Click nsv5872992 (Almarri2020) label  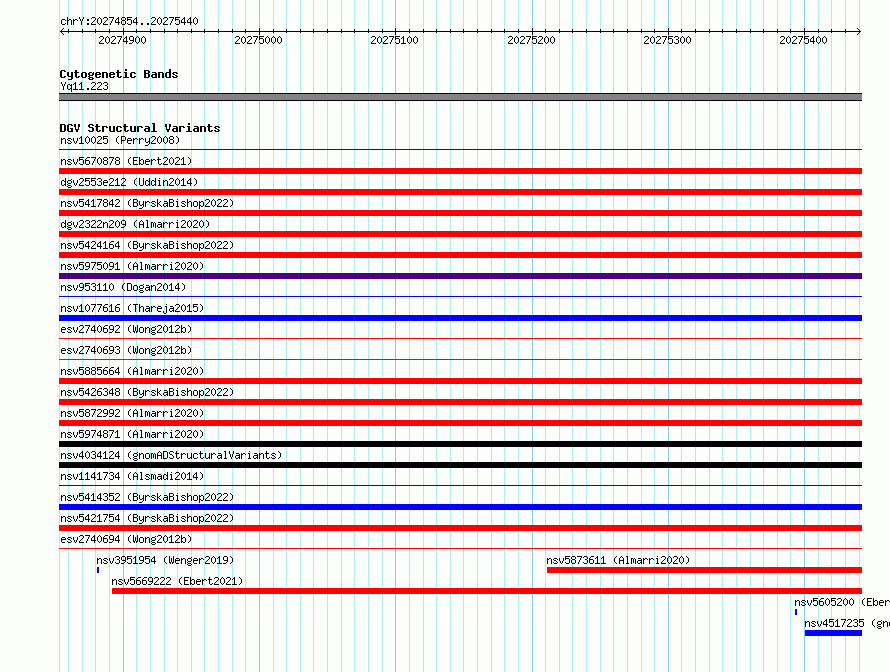(x=132, y=413)
